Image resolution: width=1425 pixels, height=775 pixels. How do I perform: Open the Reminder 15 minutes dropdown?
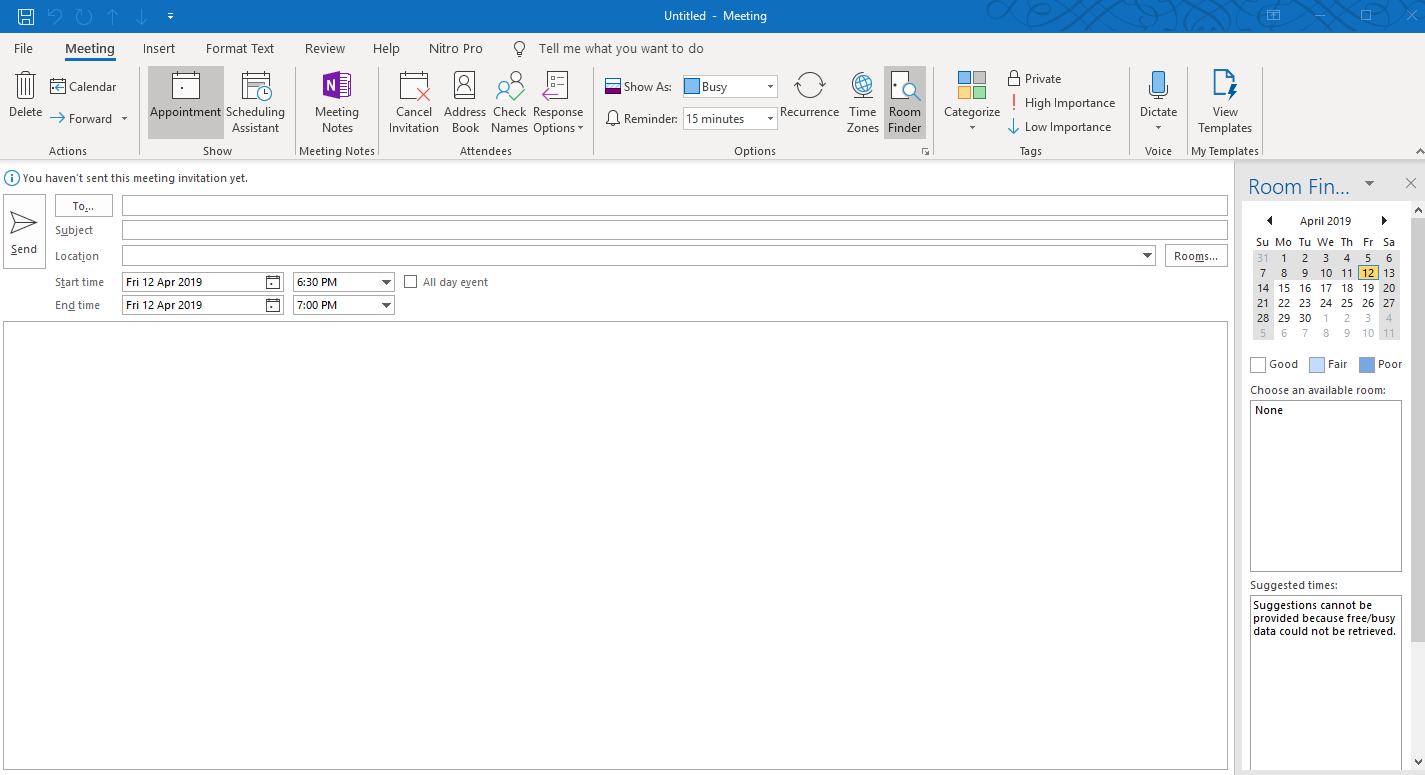pyautogui.click(x=770, y=119)
